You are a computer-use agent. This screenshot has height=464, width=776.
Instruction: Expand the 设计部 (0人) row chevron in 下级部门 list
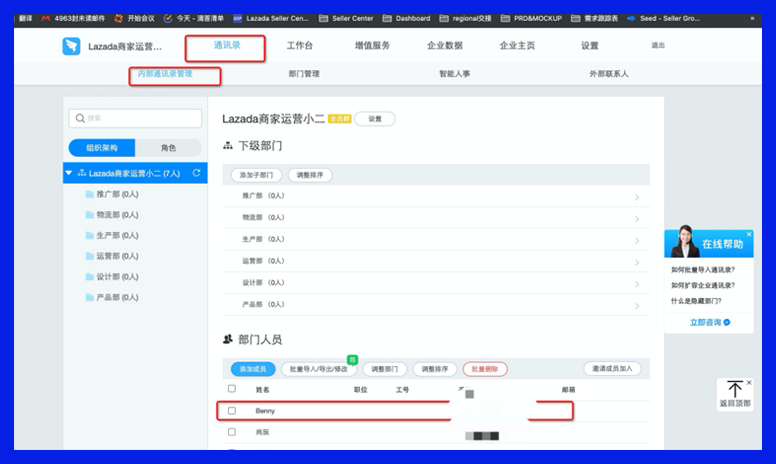click(637, 284)
